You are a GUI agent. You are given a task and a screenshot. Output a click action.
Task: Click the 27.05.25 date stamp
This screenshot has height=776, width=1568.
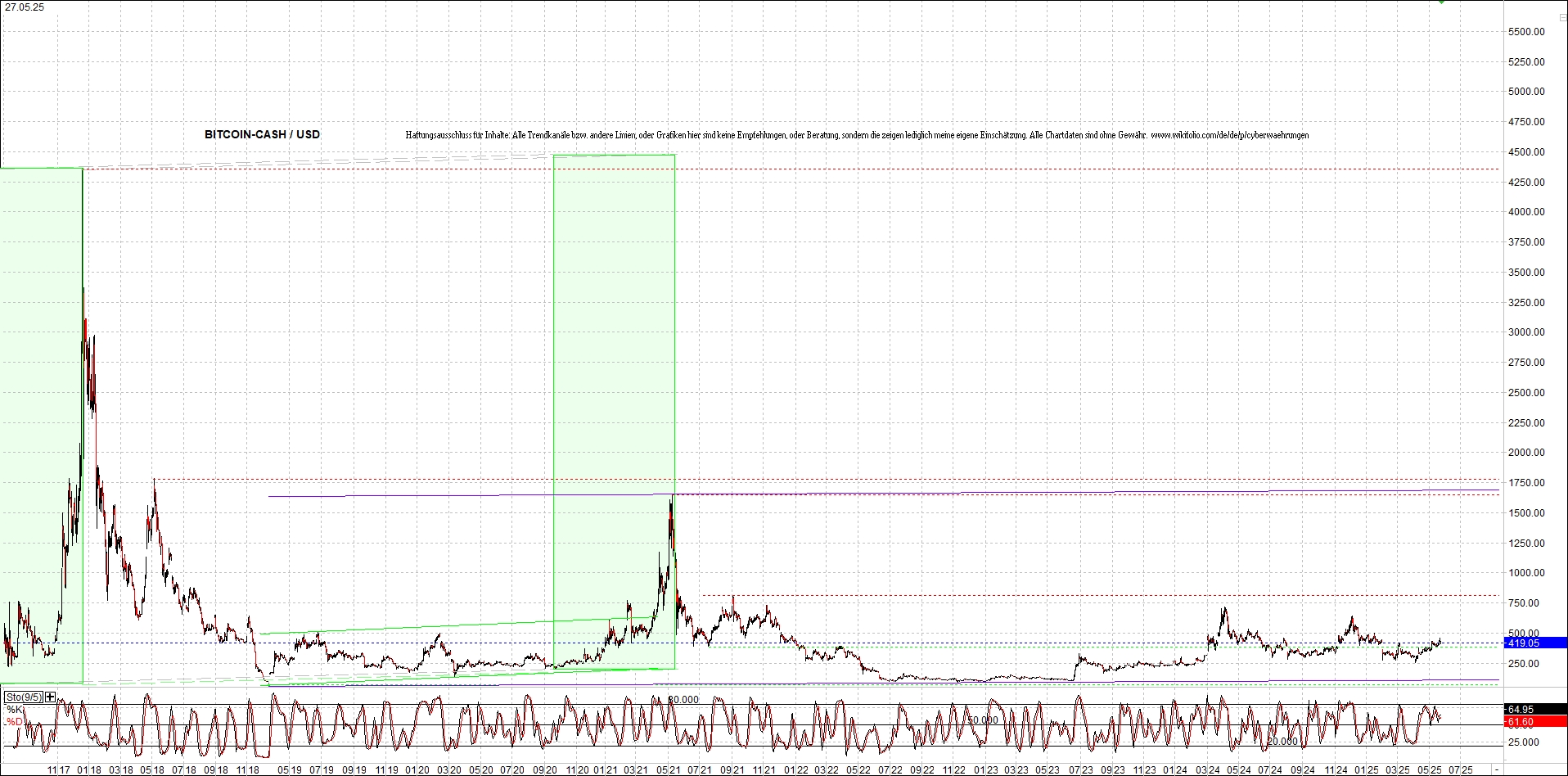point(25,7)
